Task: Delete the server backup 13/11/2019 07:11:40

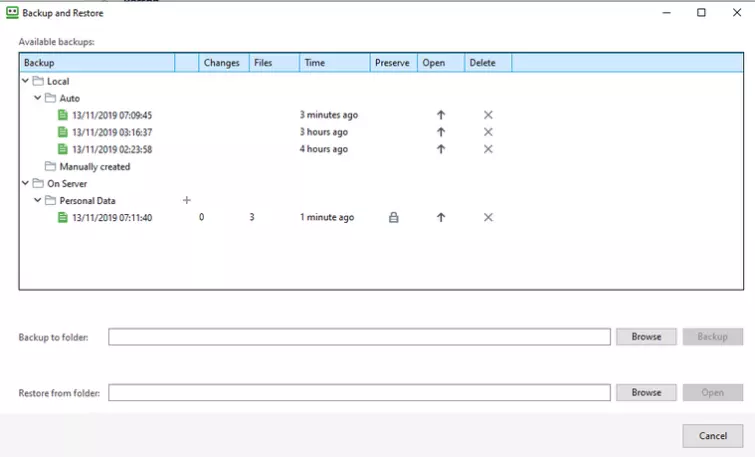Action: click(x=488, y=217)
